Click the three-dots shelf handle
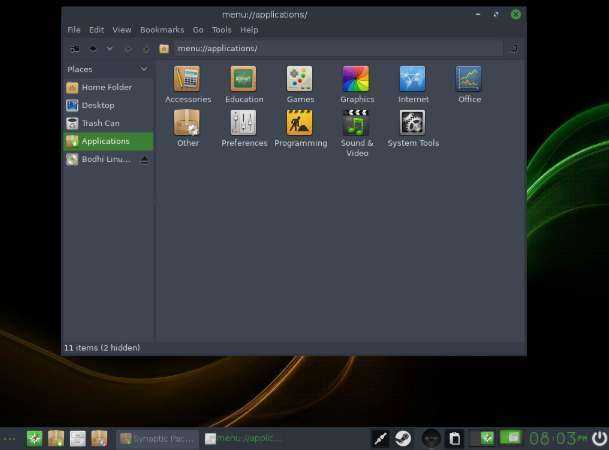This screenshot has height=450, width=609. pos(9,439)
